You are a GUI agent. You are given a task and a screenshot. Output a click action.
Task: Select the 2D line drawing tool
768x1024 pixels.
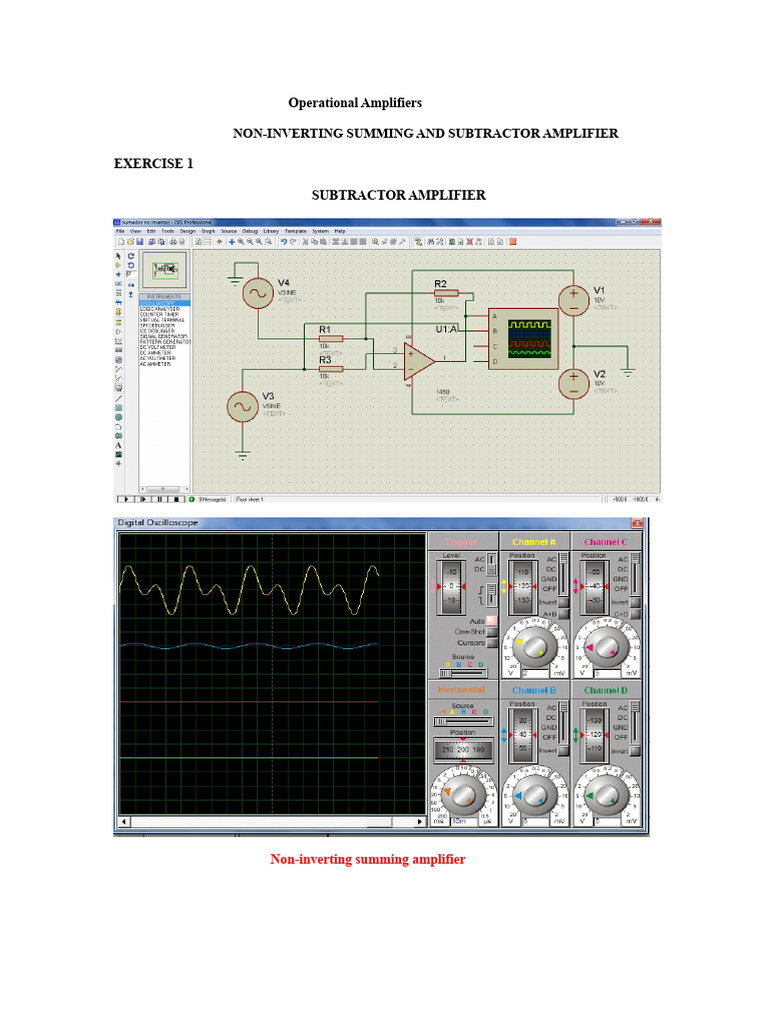pos(119,398)
